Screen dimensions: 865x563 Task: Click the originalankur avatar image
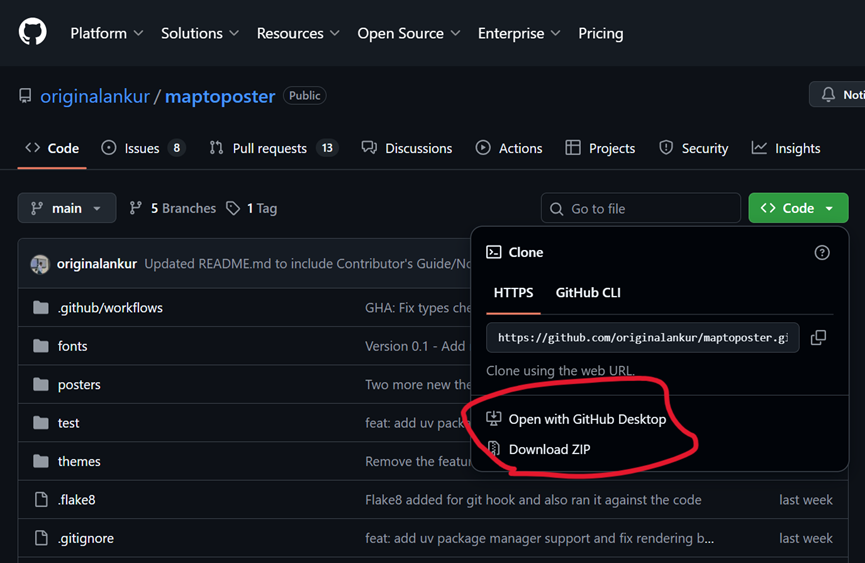click(40, 265)
